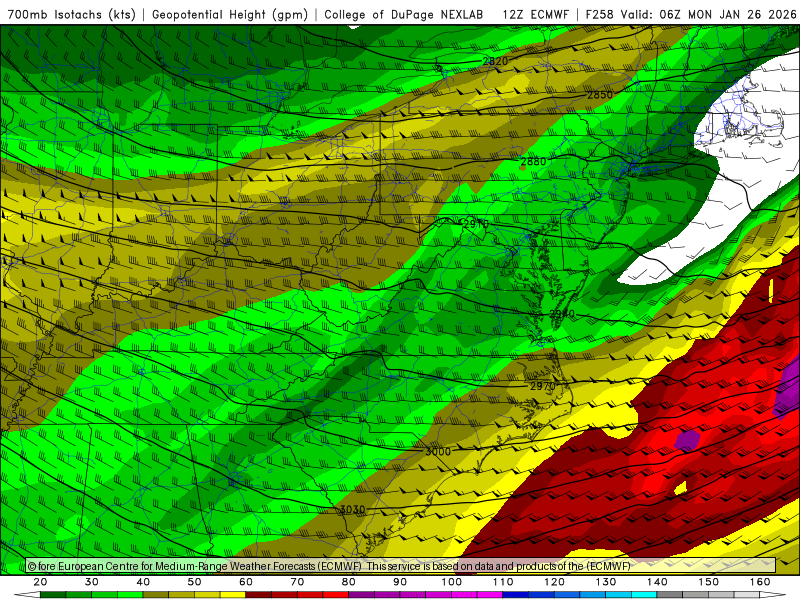Select the 30 knot legend value
800x600 pixels.
[92, 582]
